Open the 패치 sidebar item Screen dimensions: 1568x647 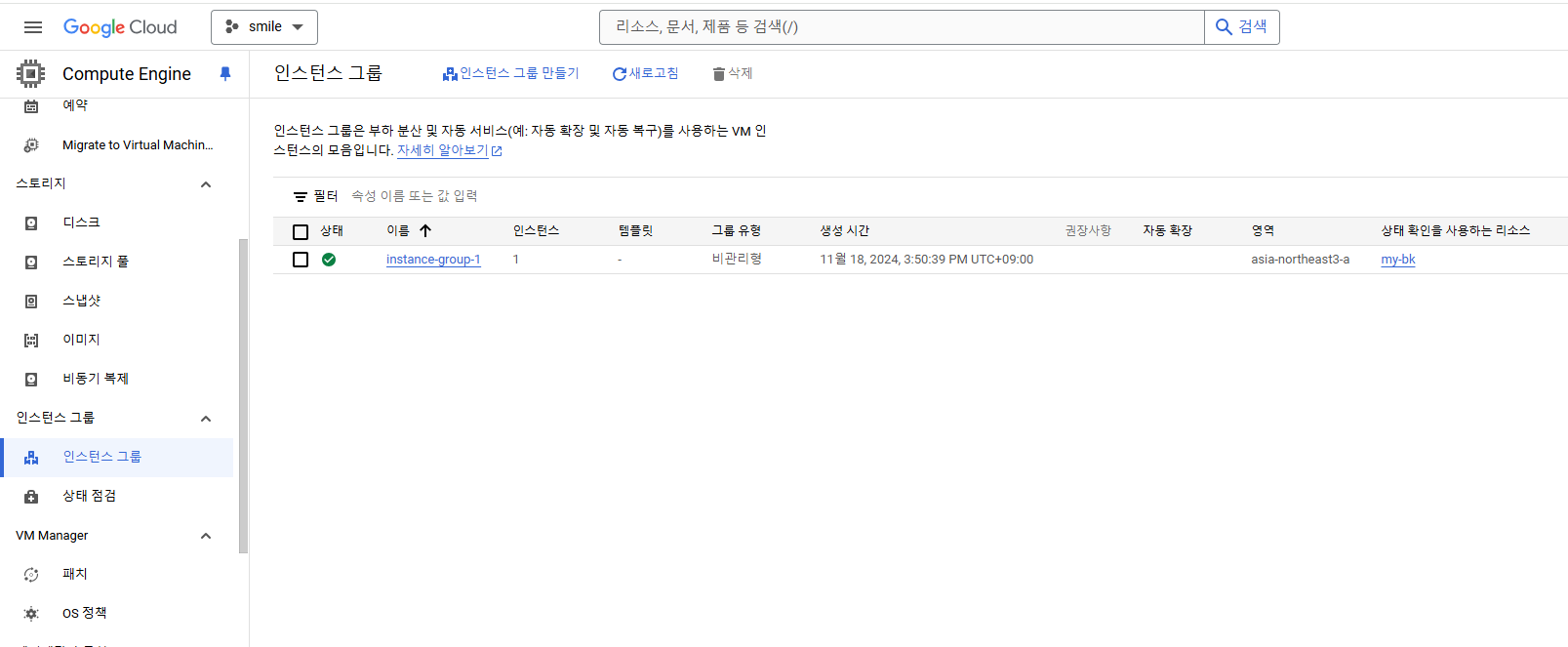(75, 574)
